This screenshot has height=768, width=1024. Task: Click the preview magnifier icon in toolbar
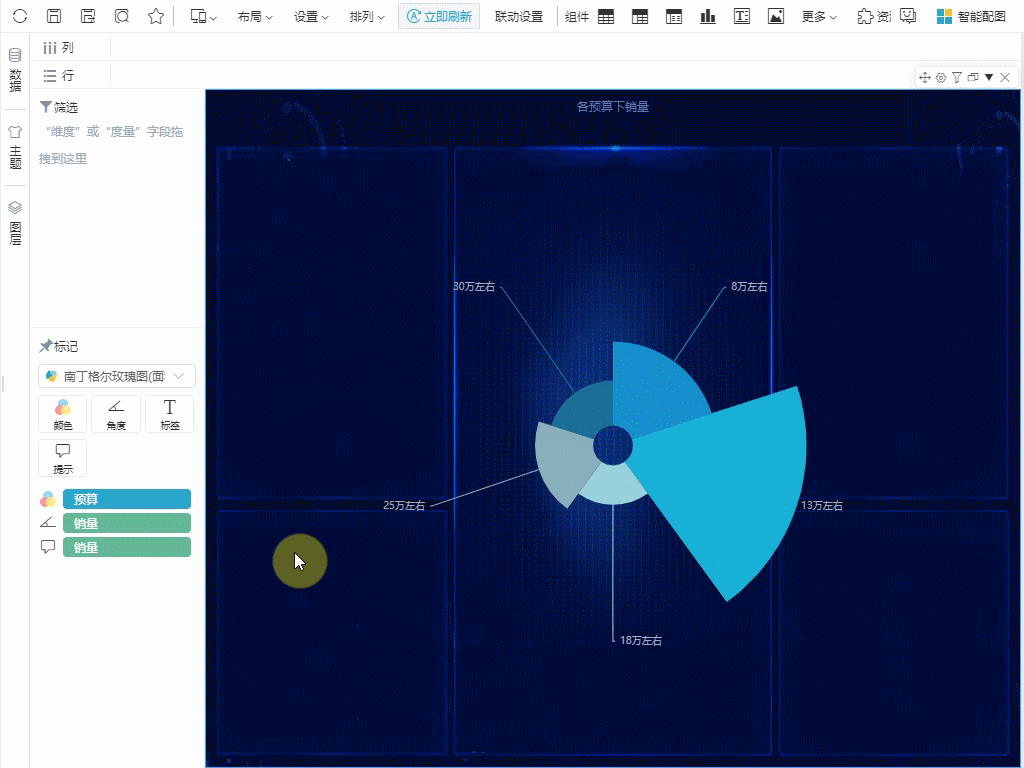click(x=122, y=16)
